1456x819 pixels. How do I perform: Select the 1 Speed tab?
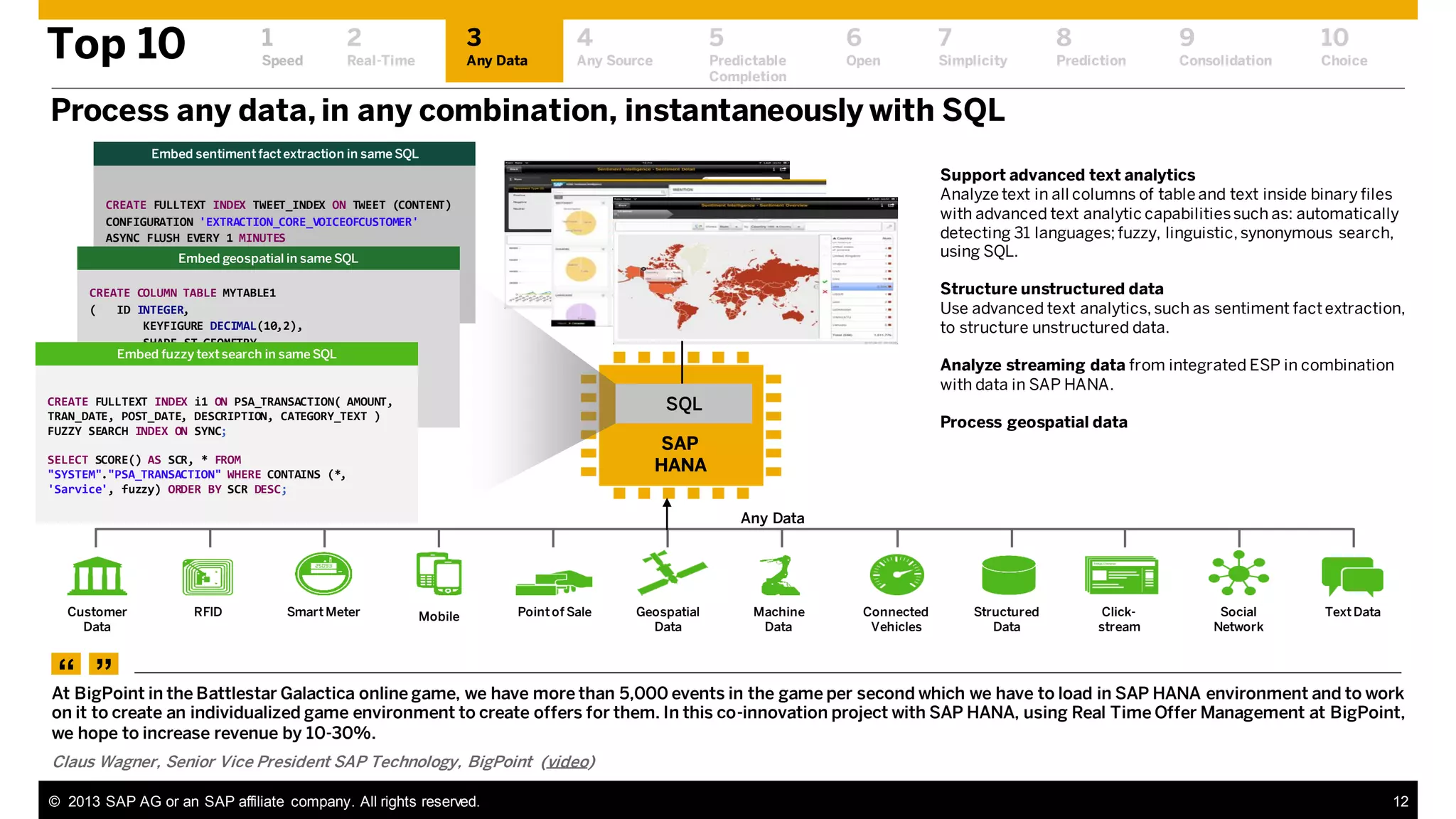click(282, 48)
